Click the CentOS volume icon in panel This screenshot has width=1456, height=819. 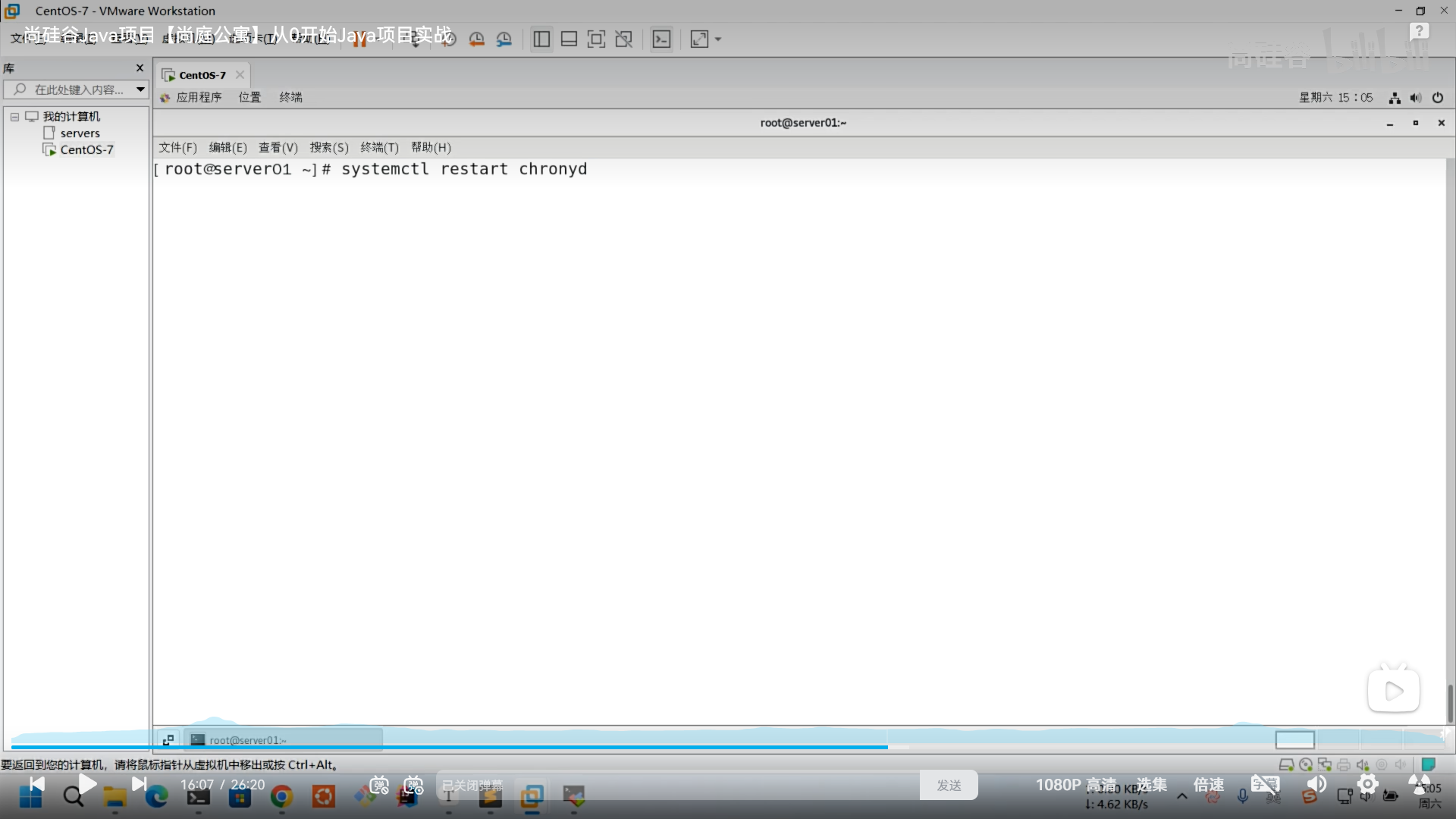tap(1415, 98)
